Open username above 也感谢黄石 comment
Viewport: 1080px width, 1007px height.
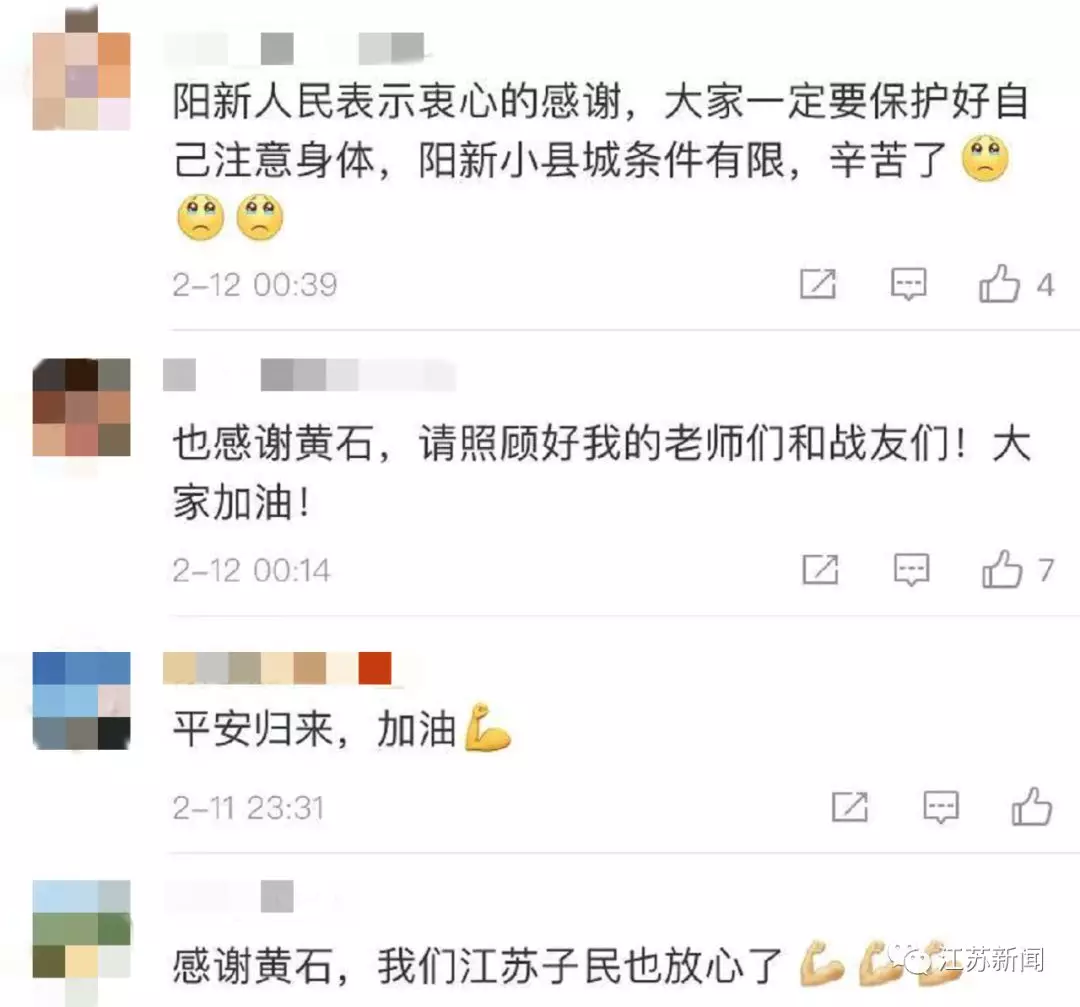coord(310,375)
